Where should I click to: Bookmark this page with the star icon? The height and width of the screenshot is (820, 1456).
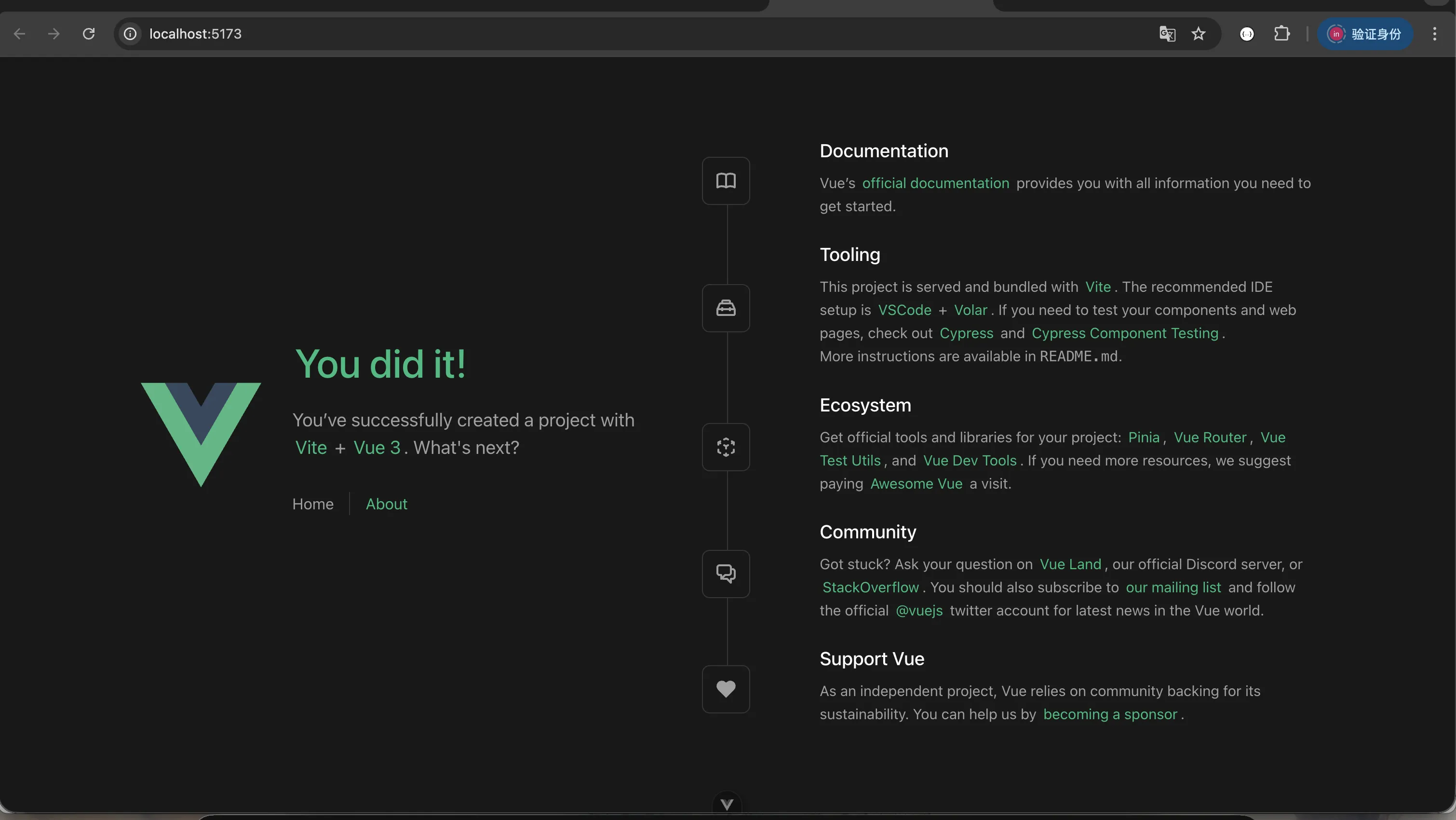1198,34
